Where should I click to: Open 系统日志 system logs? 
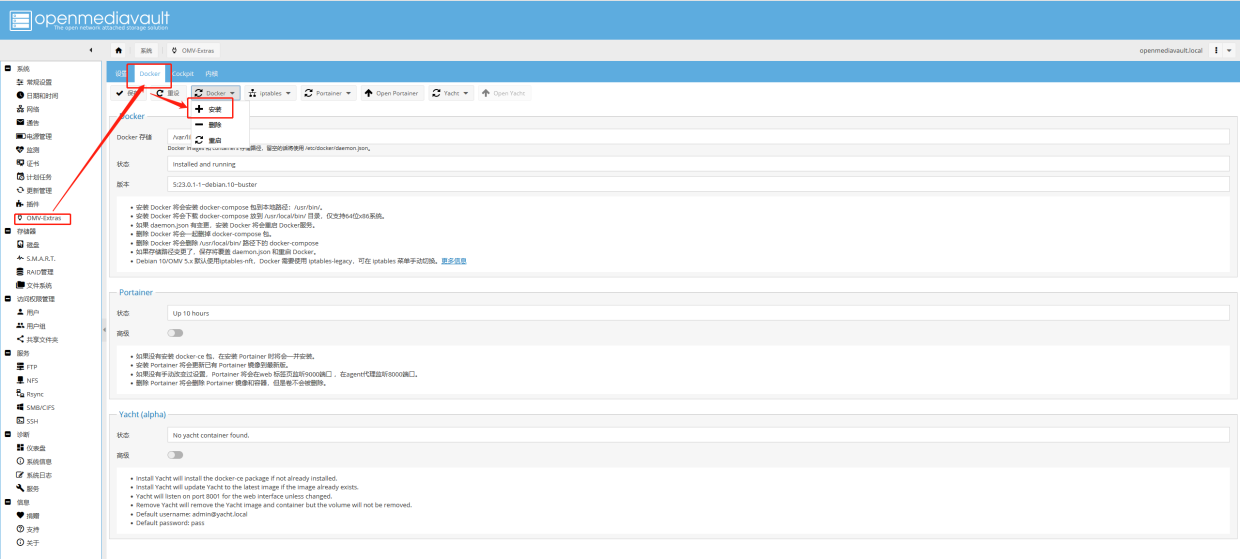pos(39,475)
